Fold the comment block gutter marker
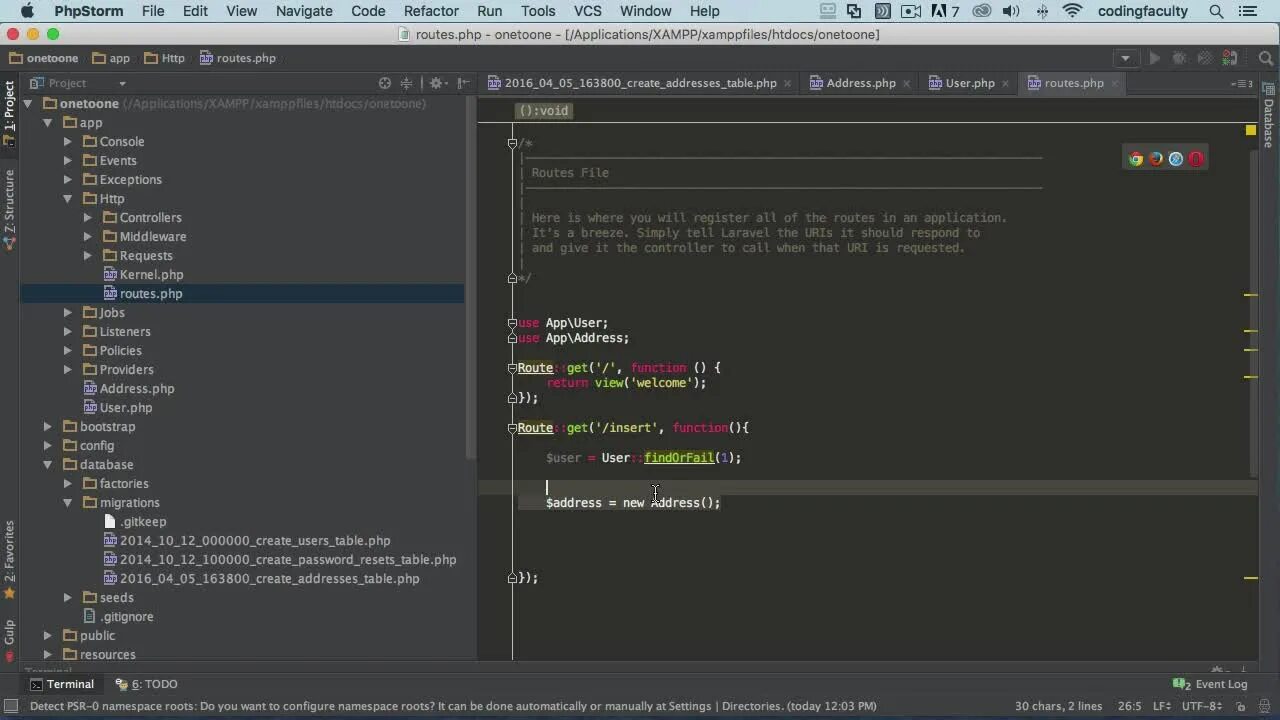Image resolution: width=1280 pixels, height=720 pixels. point(511,143)
